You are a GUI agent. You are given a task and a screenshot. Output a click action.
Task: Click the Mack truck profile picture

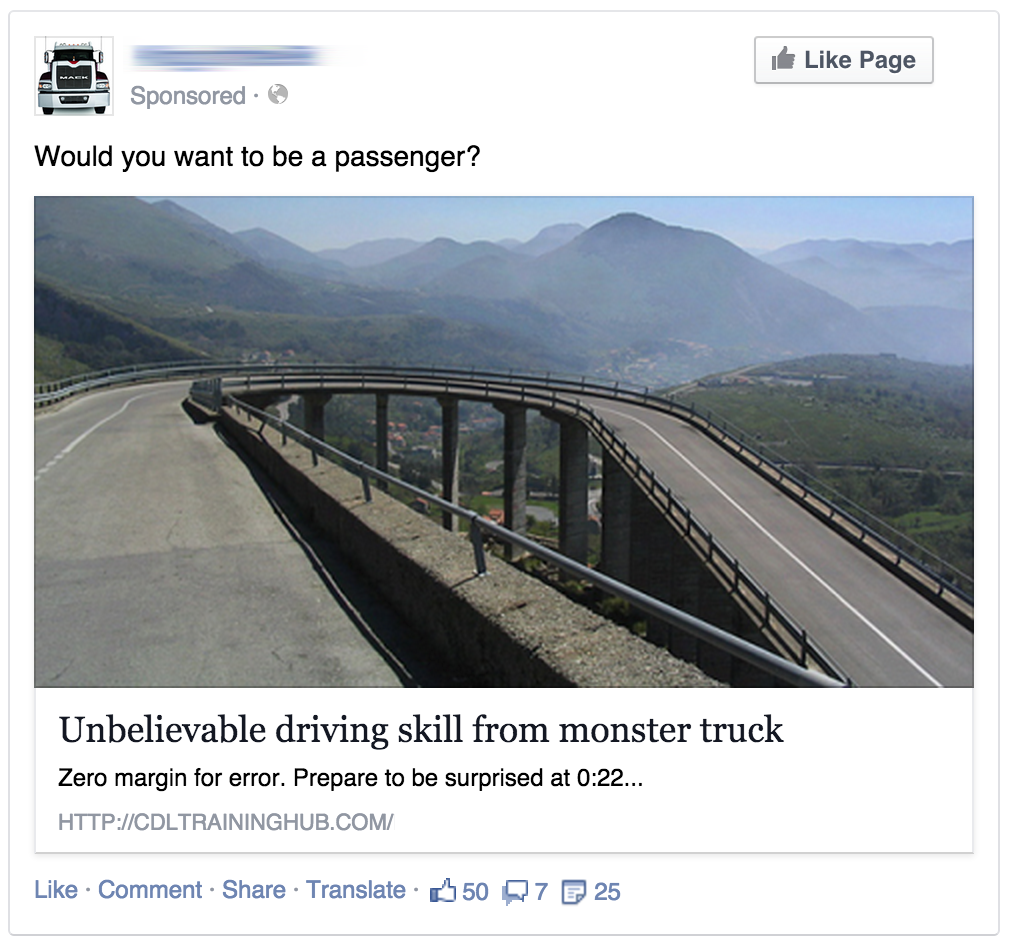[x=74, y=76]
